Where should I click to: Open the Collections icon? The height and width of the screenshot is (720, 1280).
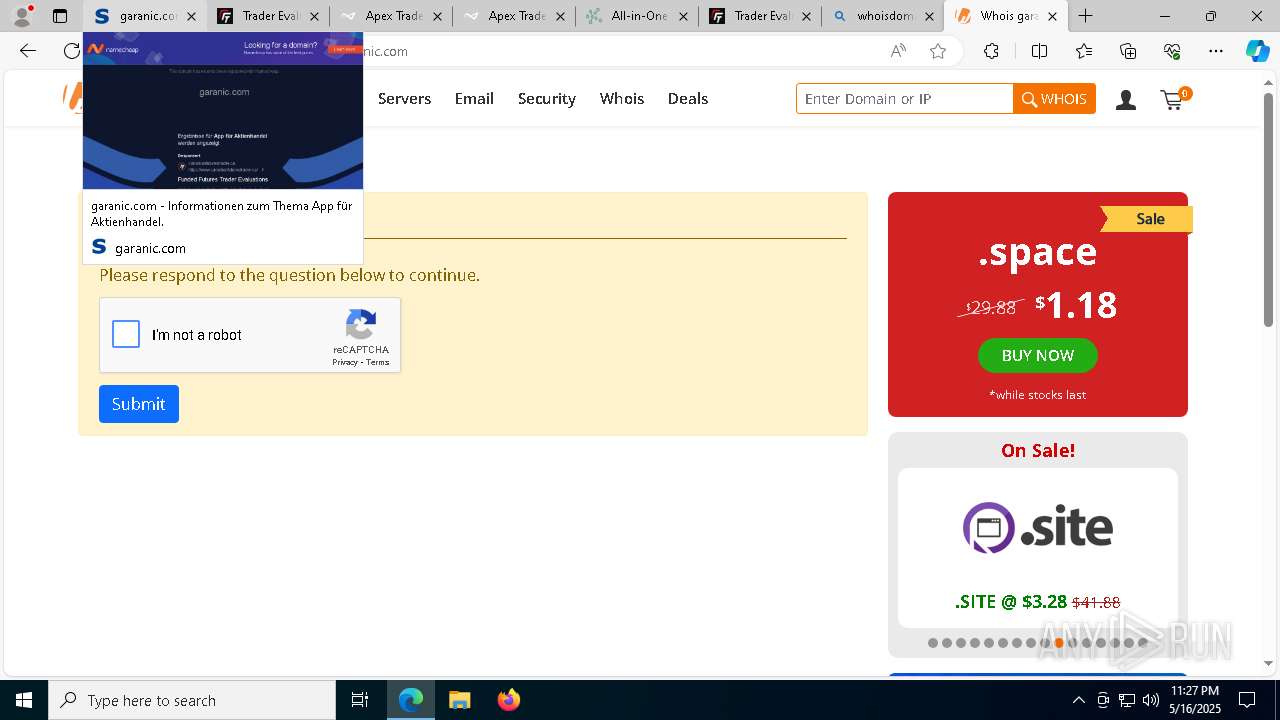tap(1128, 51)
